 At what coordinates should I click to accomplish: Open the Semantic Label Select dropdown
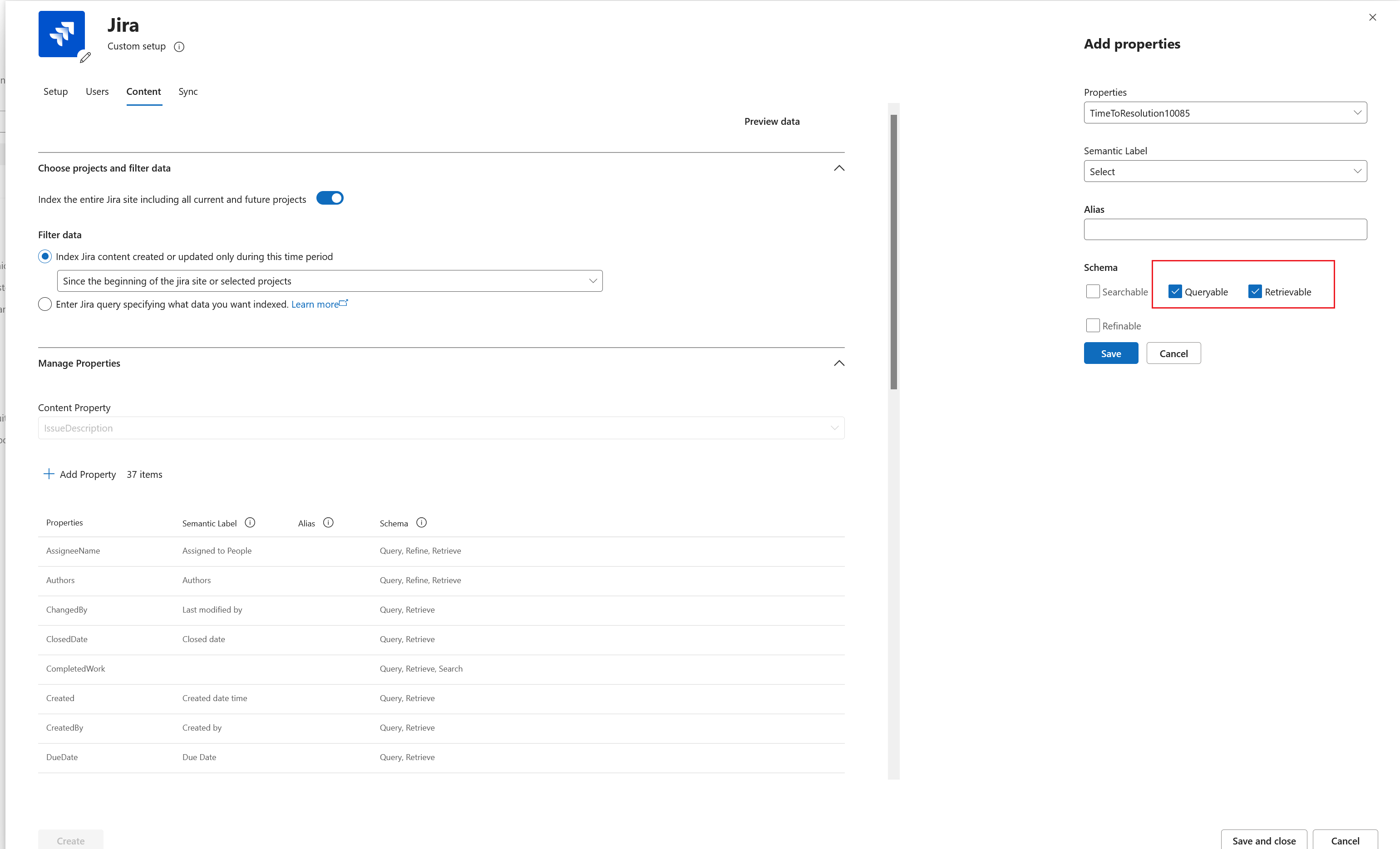tap(1225, 171)
